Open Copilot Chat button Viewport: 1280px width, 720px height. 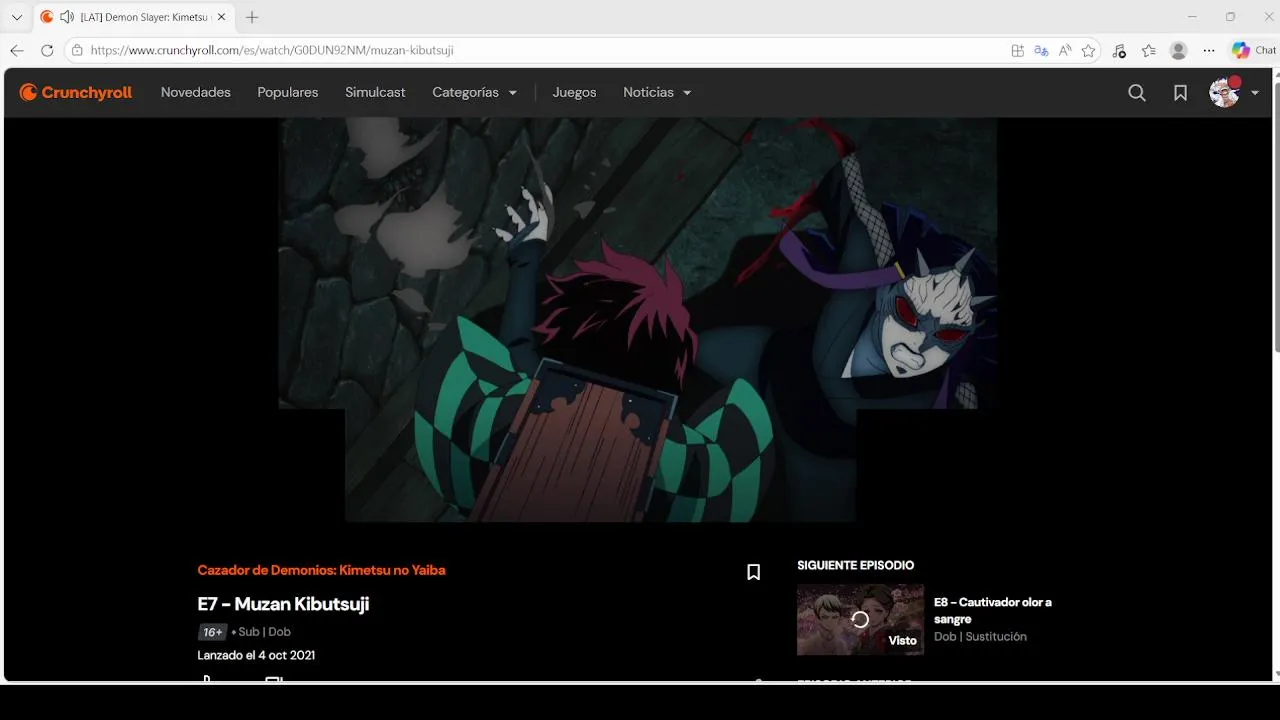pyautogui.click(x=1254, y=50)
